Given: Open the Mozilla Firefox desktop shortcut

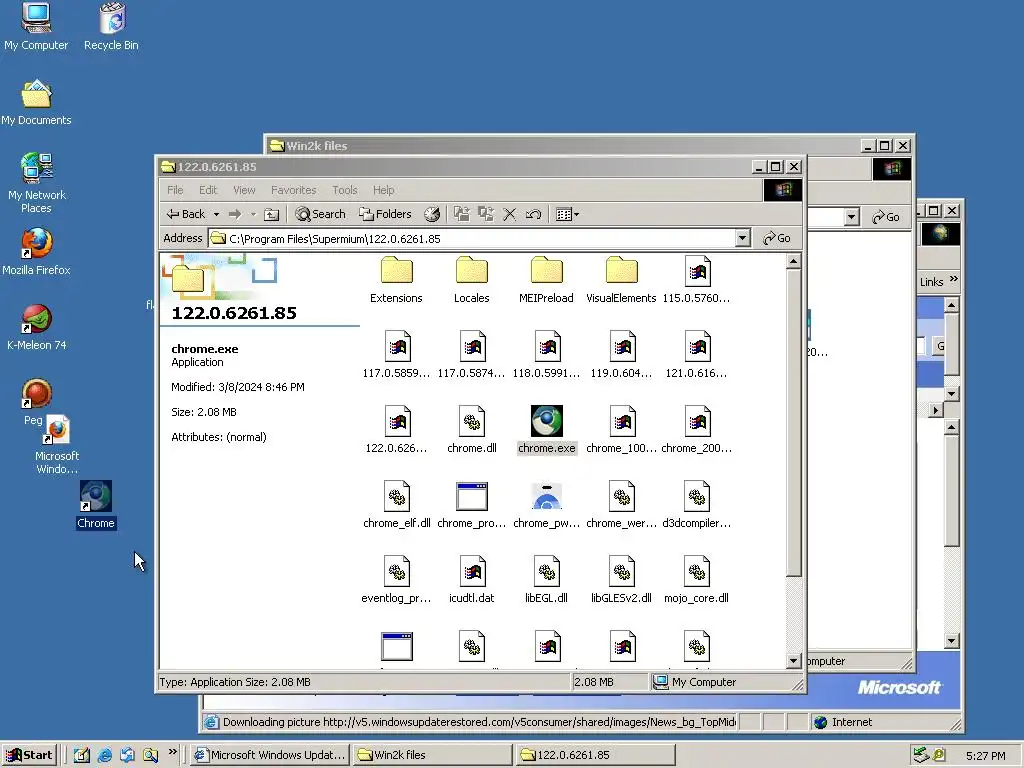Looking at the screenshot, I should point(37,251).
